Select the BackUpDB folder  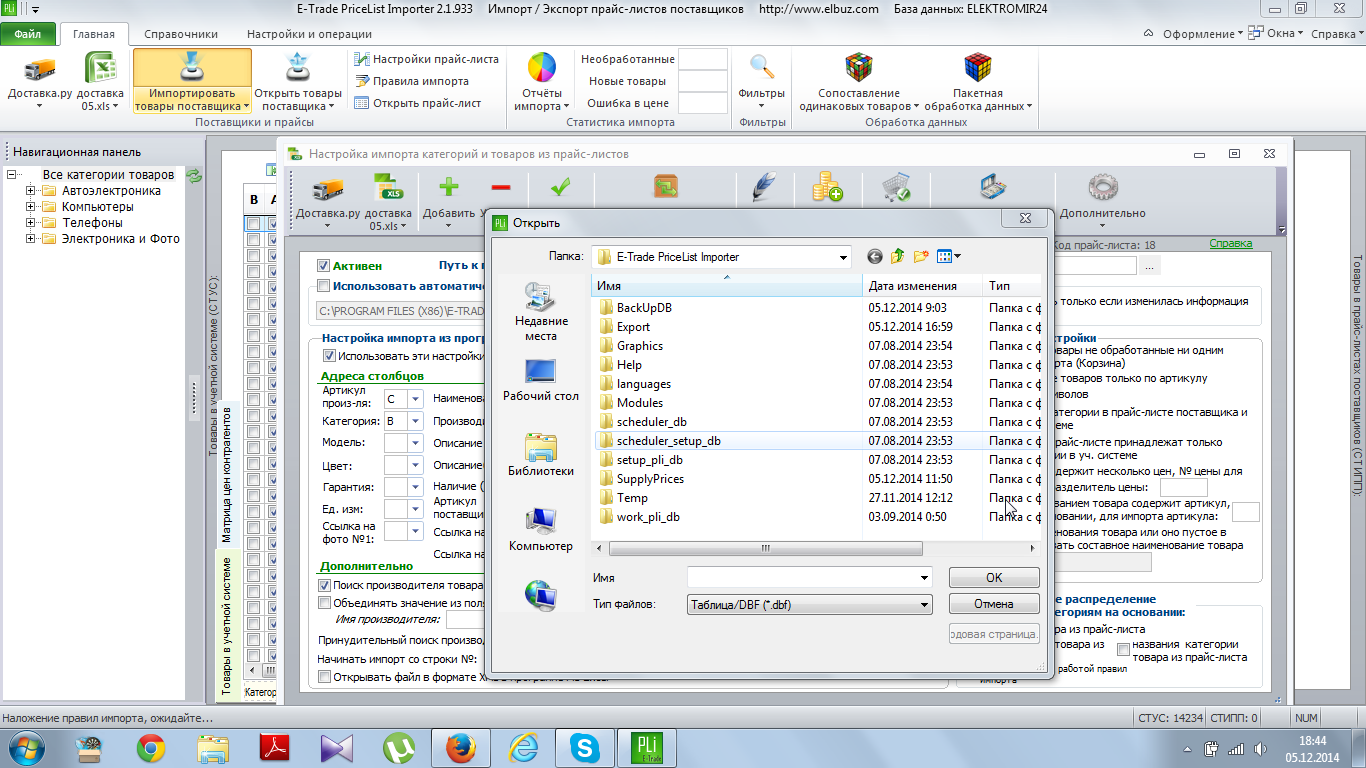click(x=644, y=308)
